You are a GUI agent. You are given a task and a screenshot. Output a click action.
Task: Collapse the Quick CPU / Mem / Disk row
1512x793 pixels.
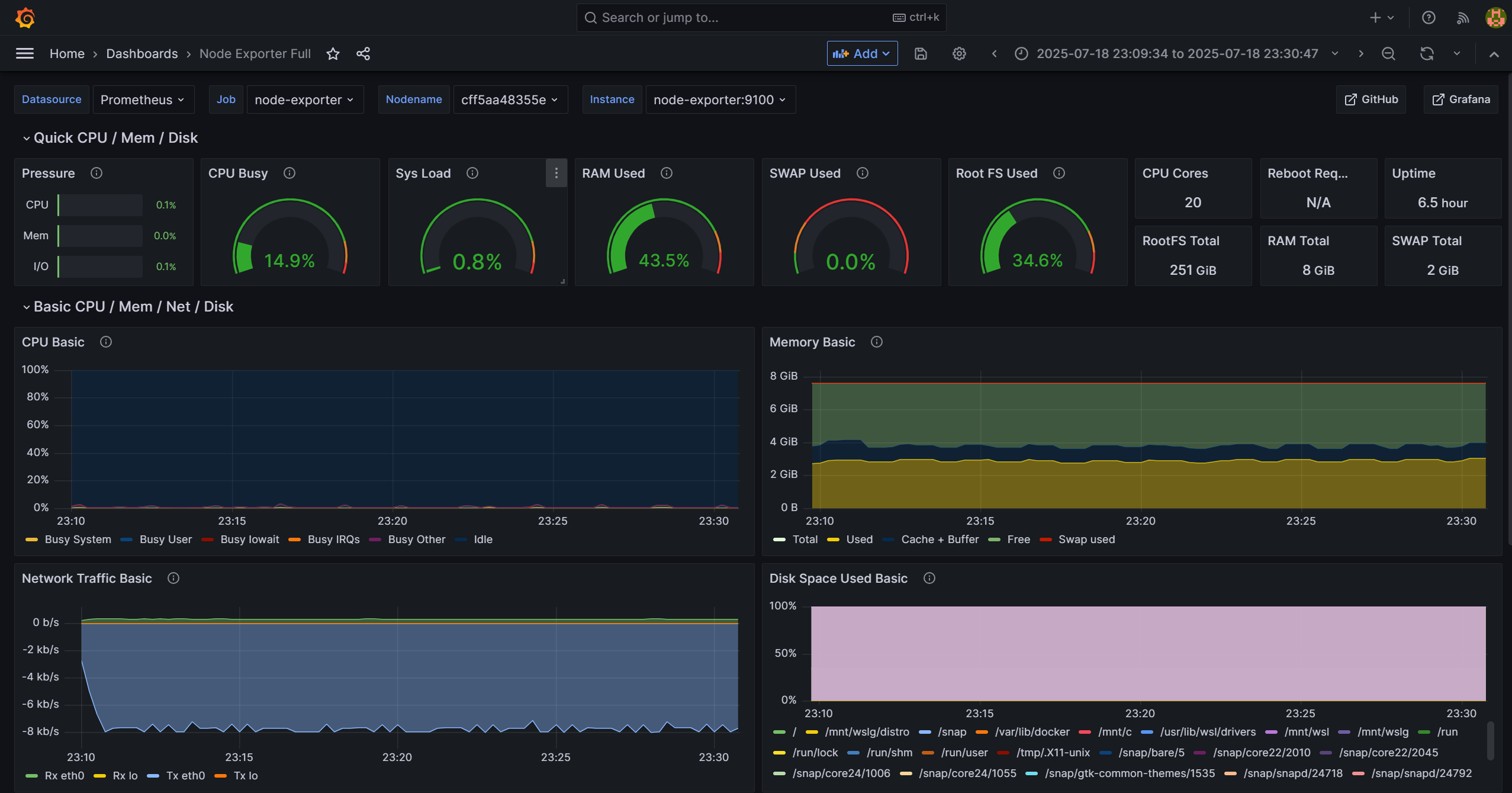click(x=26, y=138)
